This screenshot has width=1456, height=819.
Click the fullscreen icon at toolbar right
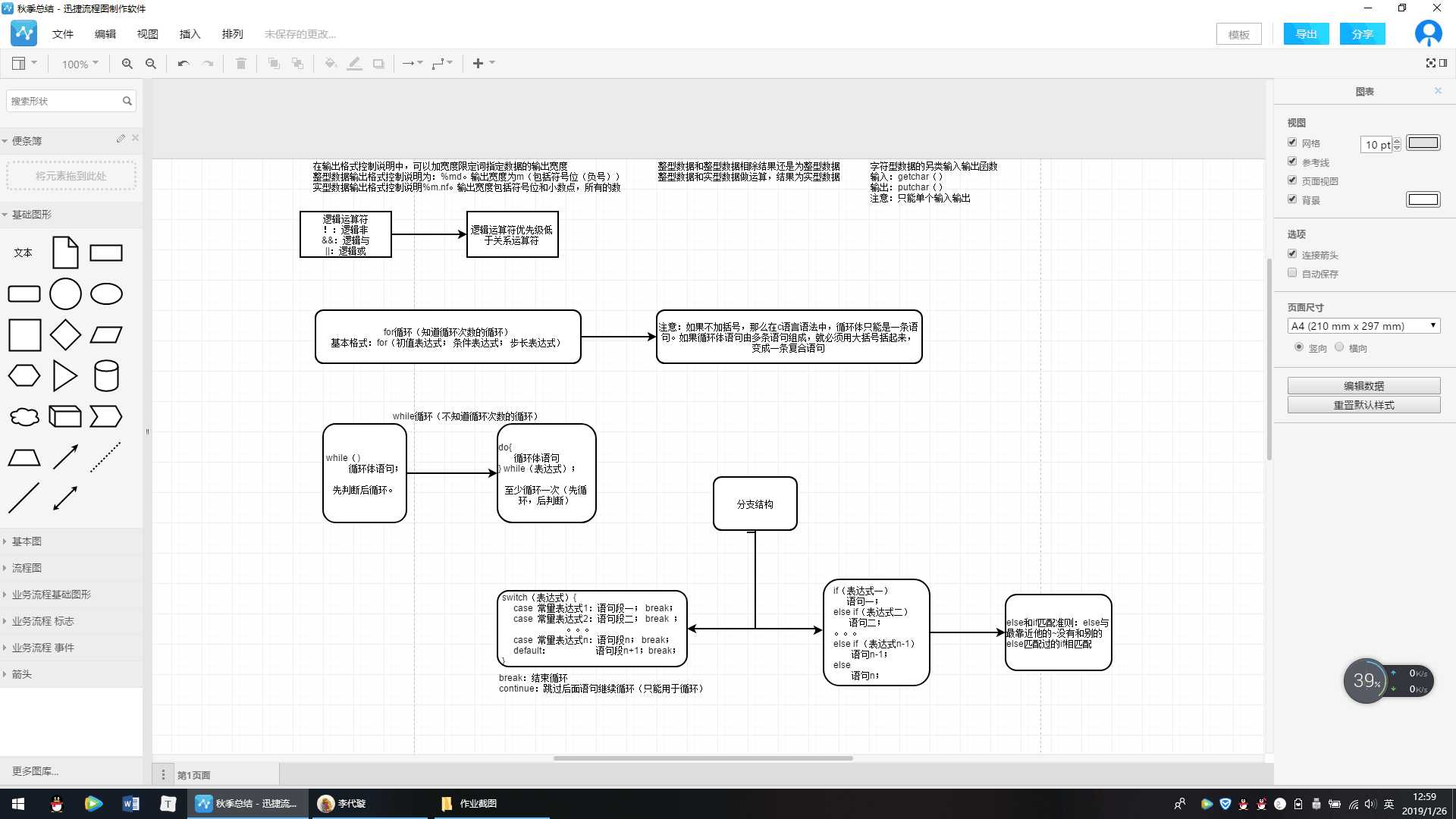tap(1430, 63)
